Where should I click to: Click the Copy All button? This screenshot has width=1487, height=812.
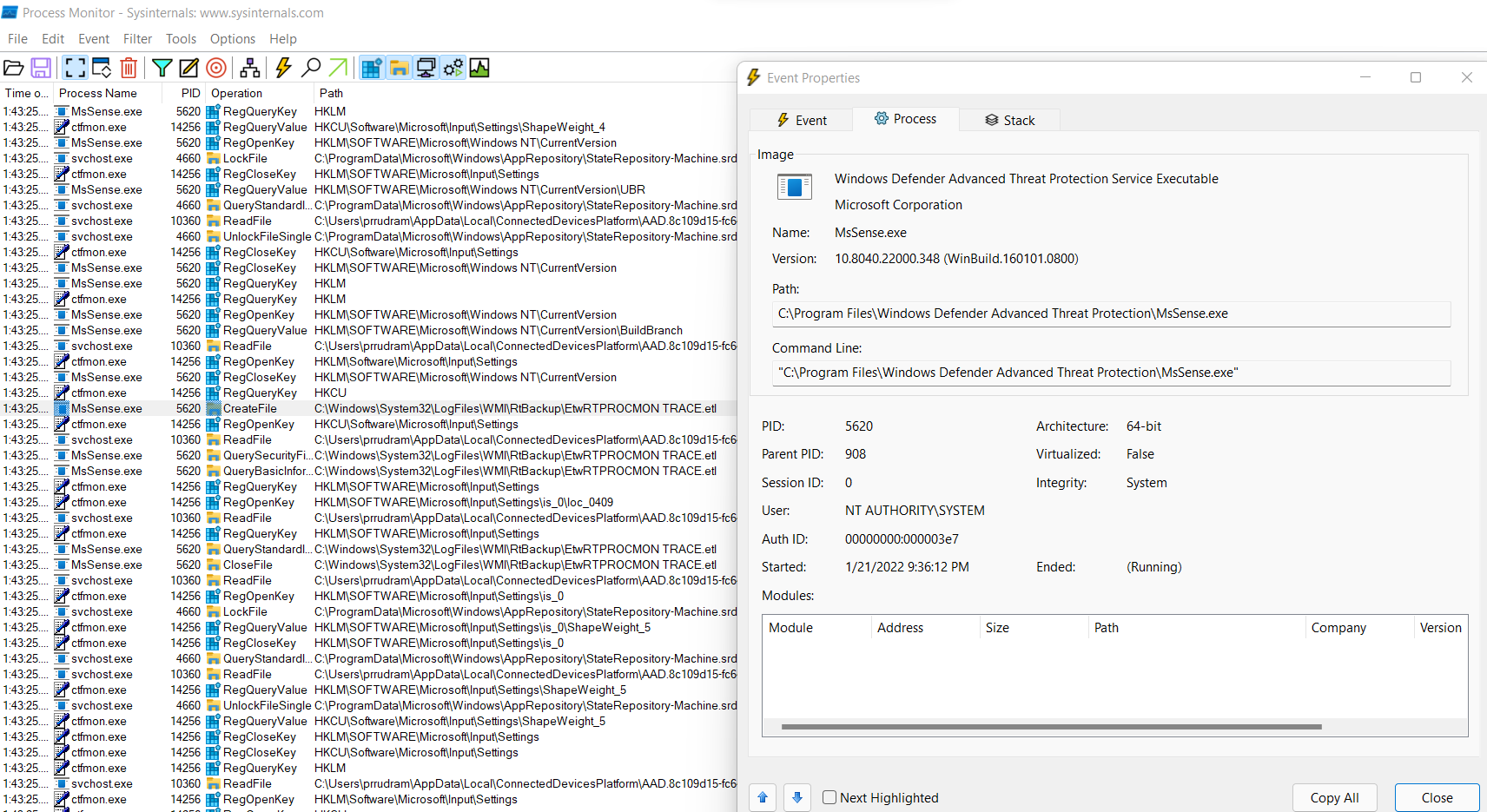(x=1334, y=797)
